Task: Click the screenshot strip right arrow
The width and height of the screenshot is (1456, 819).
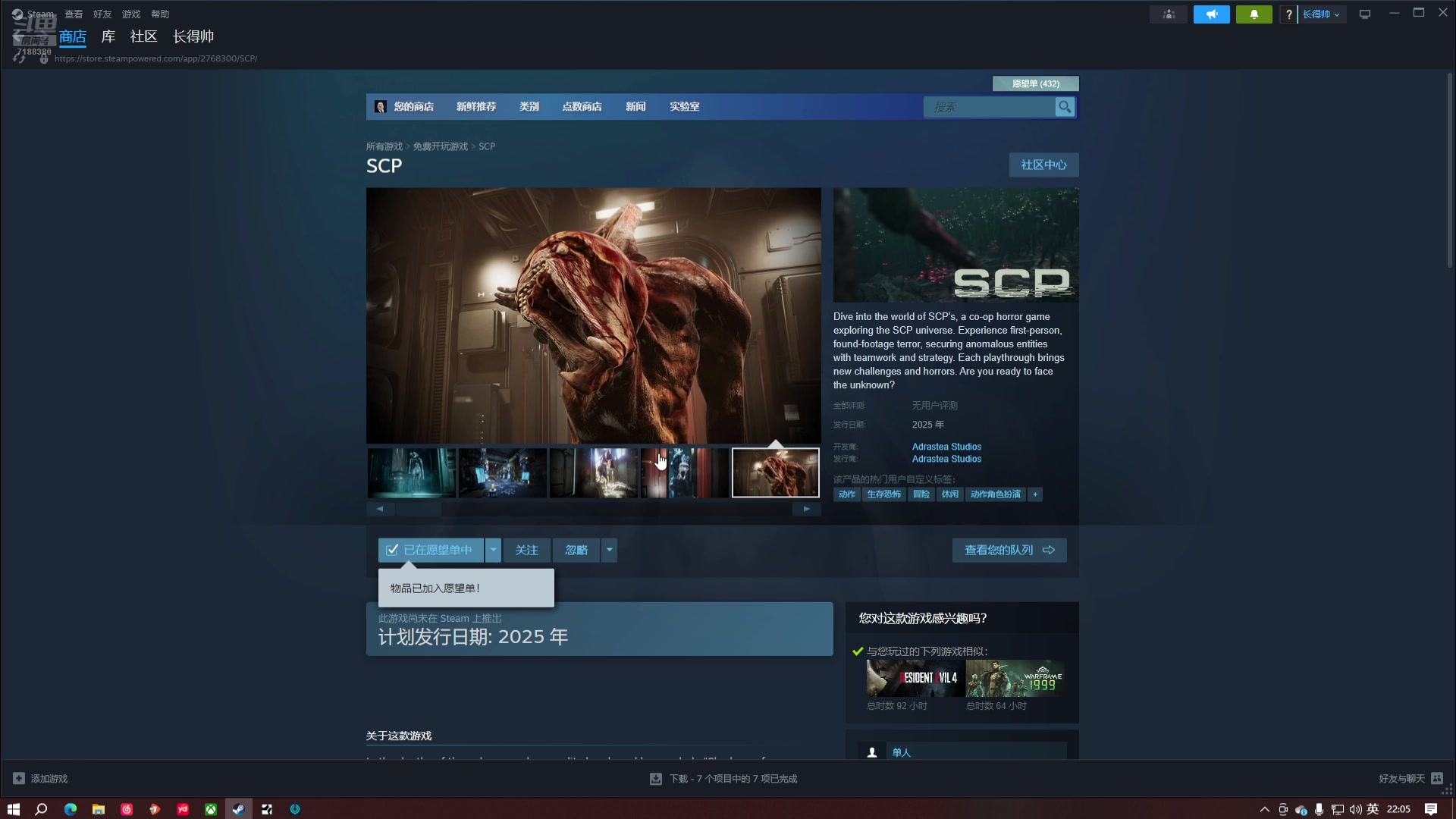Action: click(x=807, y=509)
